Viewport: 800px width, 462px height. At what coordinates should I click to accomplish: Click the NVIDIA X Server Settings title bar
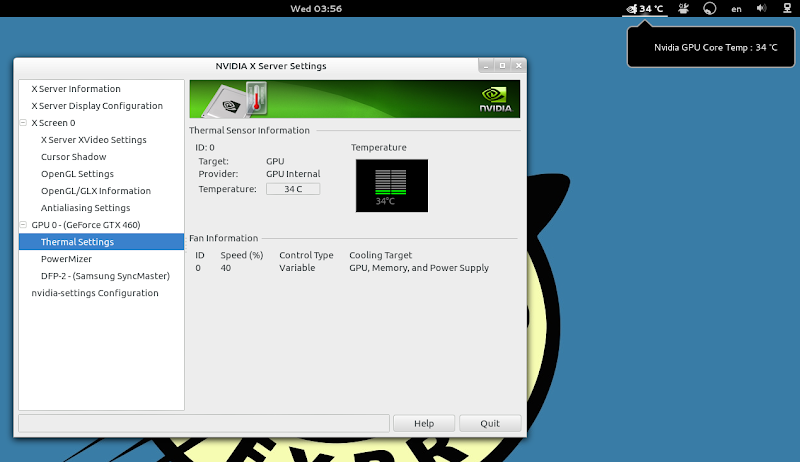coord(270,66)
